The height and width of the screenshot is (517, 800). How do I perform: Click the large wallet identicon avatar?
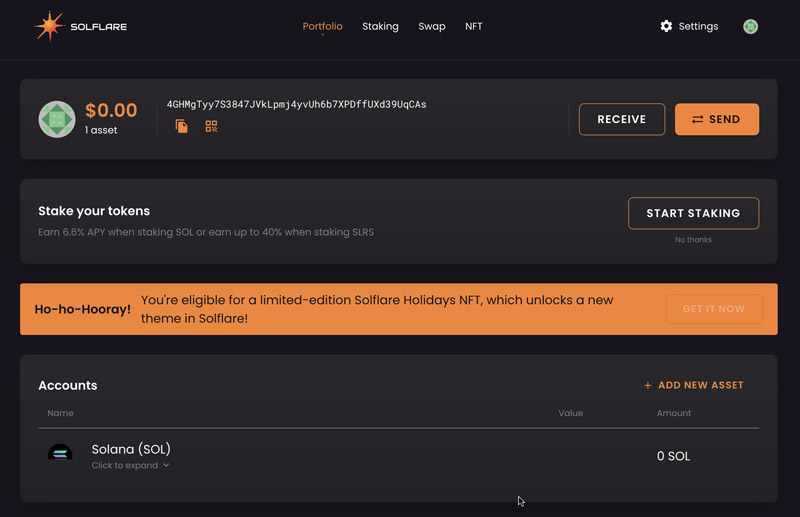(57, 119)
